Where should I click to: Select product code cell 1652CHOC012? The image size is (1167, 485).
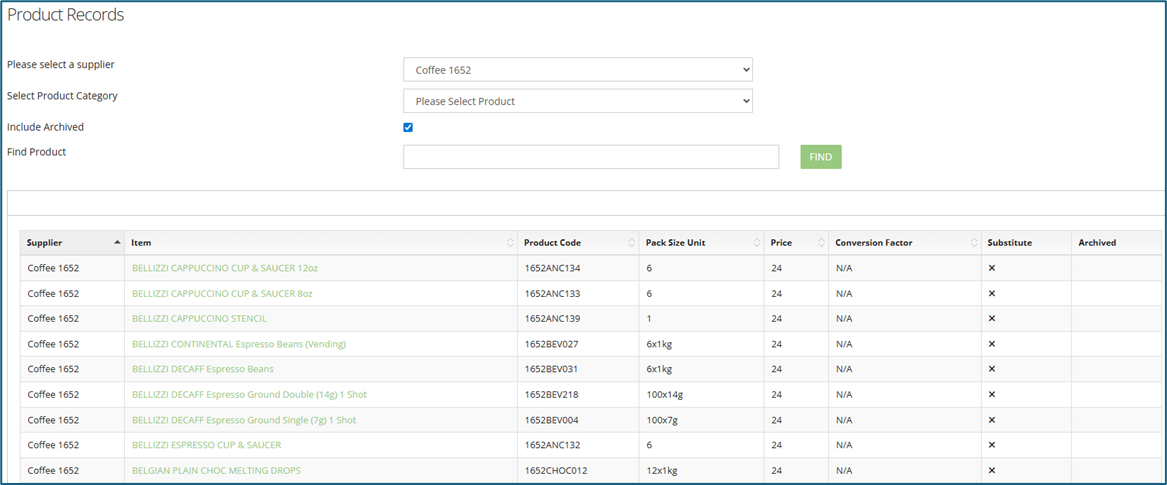tap(578, 470)
